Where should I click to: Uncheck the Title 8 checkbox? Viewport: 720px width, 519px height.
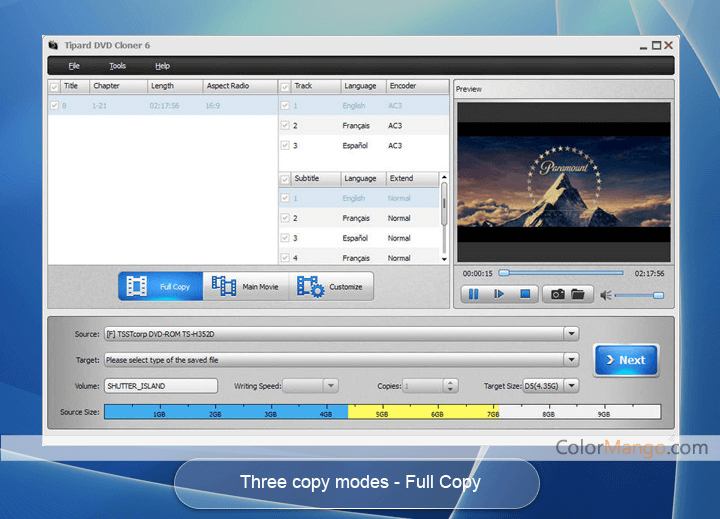click(54, 105)
